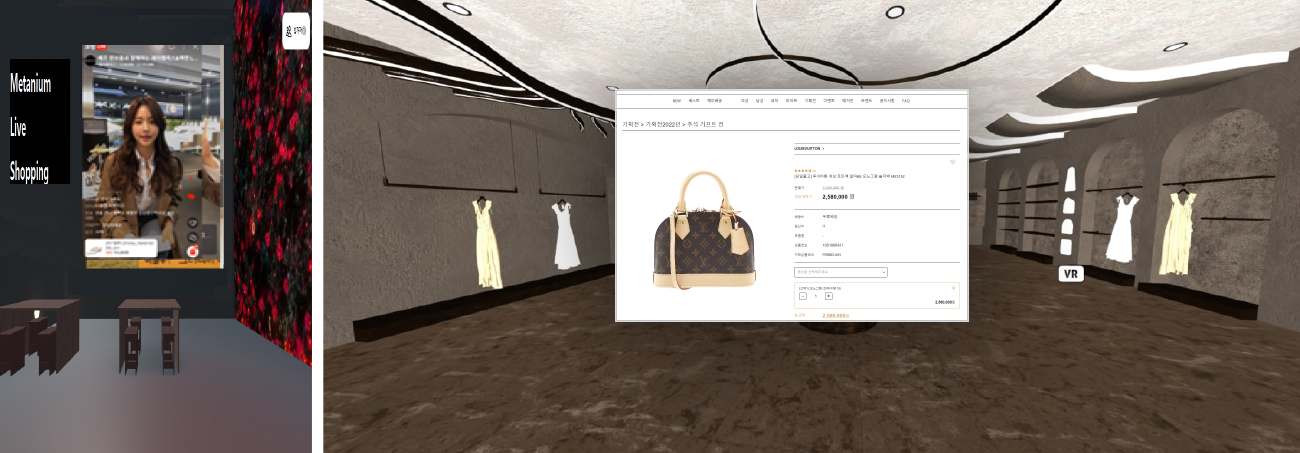The width and height of the screenshot is (1300, 453).
Task: Click the live shopping video screen
Action: [153, 155]
